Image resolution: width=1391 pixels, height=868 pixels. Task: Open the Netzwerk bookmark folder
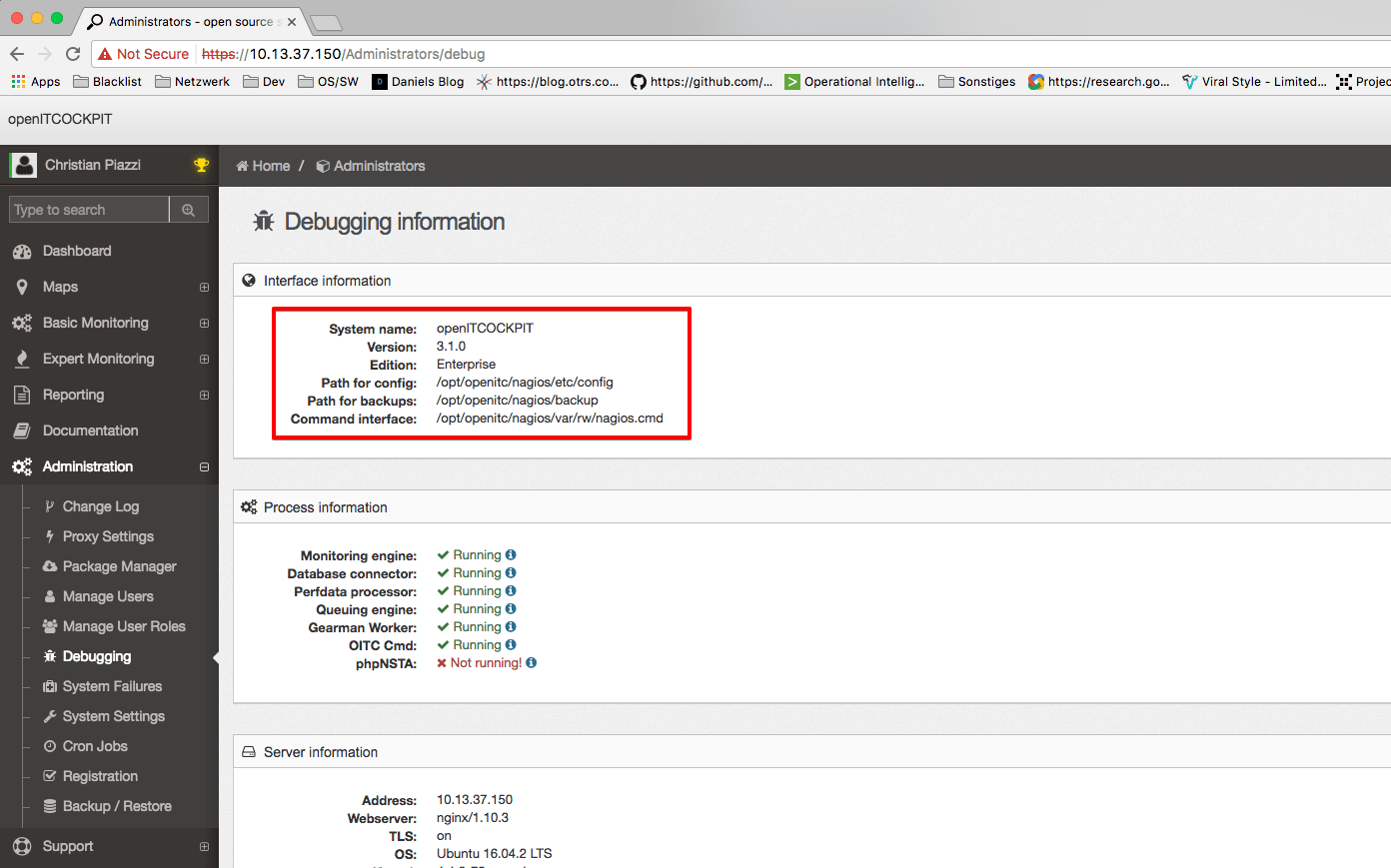click(193, 82)
